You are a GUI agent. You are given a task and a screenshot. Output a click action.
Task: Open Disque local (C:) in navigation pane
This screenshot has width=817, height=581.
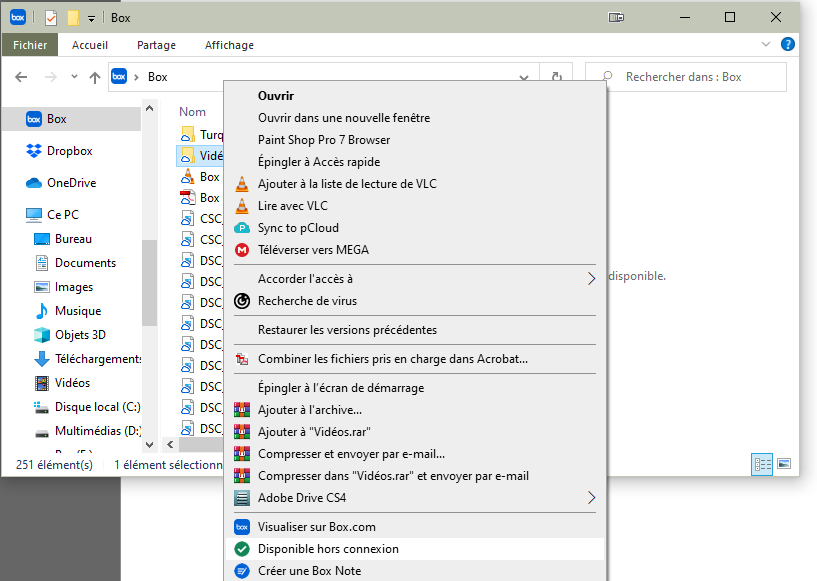coord(87,406)
